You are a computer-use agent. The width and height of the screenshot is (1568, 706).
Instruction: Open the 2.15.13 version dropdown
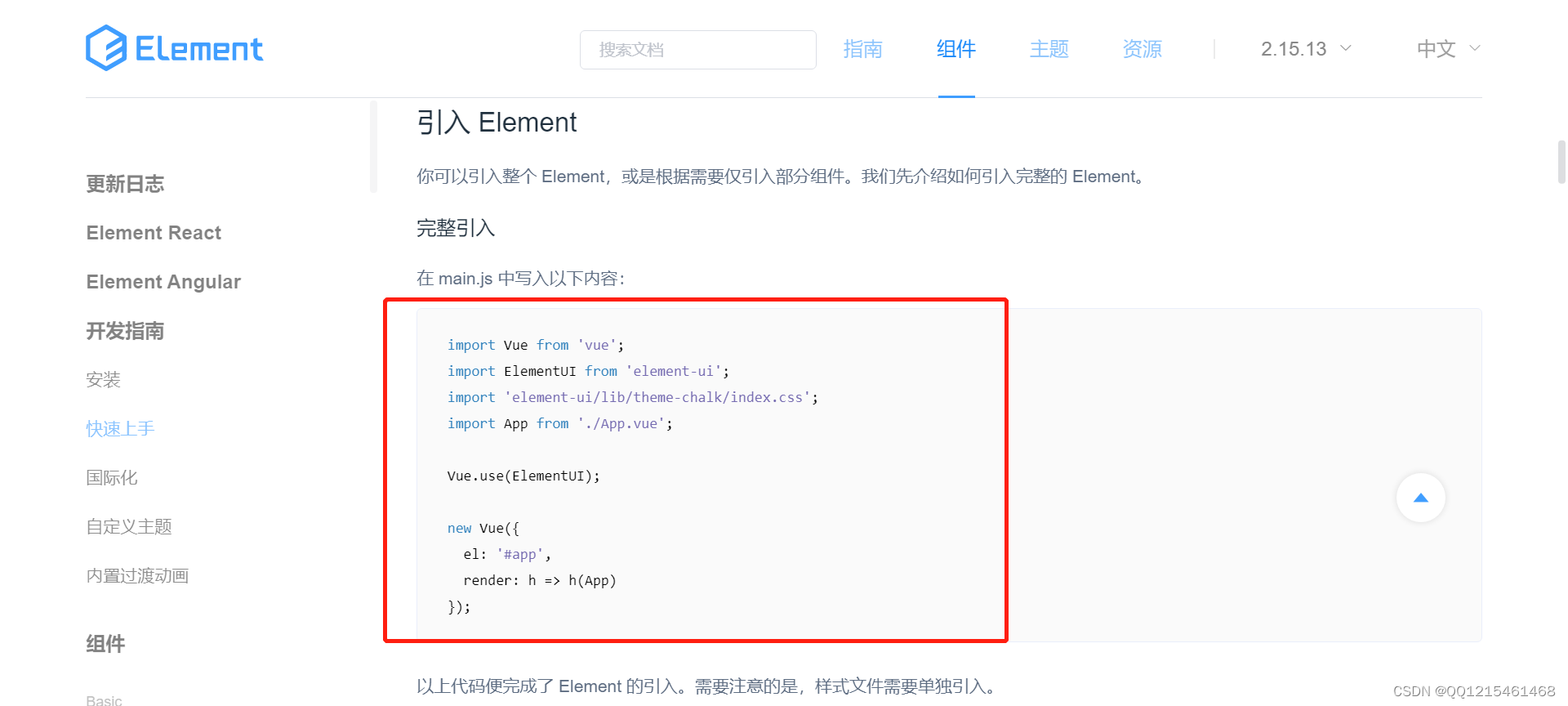(x=1306, y=49)
